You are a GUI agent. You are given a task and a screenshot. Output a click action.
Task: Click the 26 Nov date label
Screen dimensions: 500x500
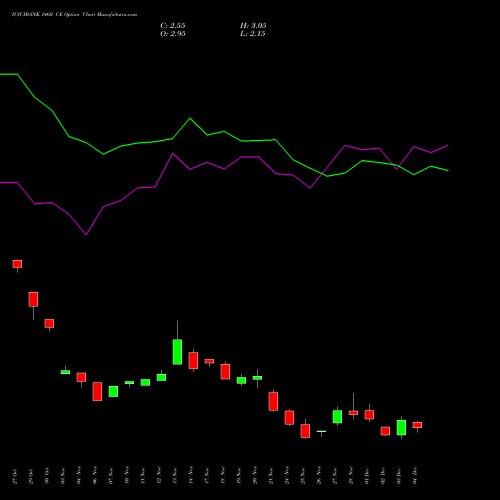pyautogui.click(x=319, y=475)
